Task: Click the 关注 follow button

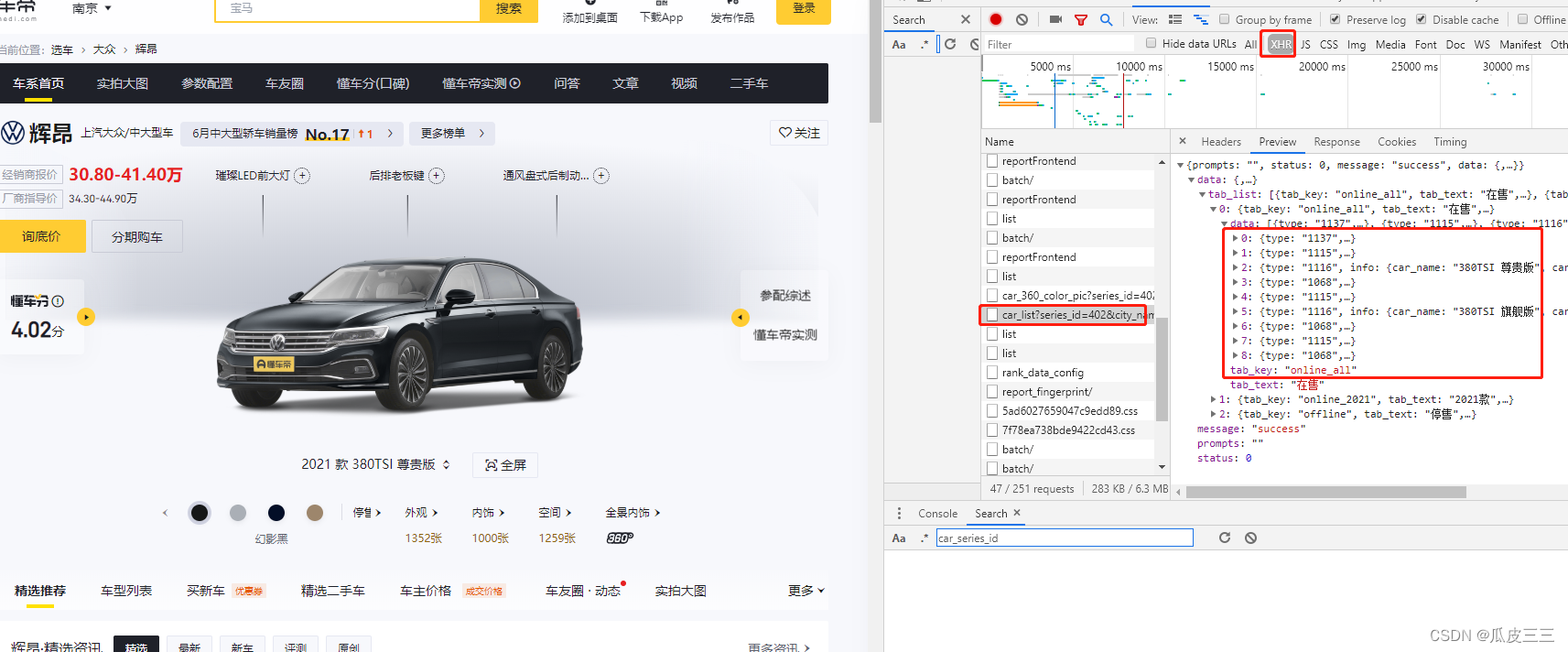Action: [x=799, y=133]
